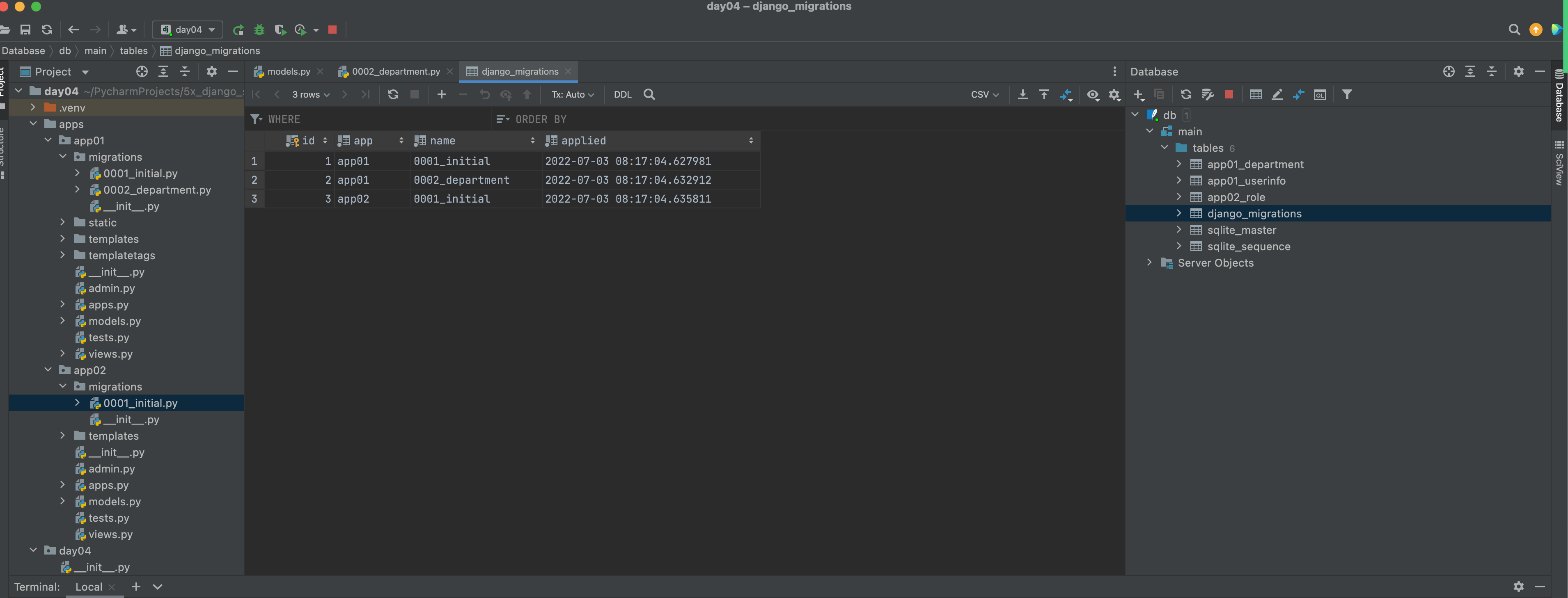Open query console icon in Database panel
This screenshot has width=1568, height=598.
[1320, 94]
